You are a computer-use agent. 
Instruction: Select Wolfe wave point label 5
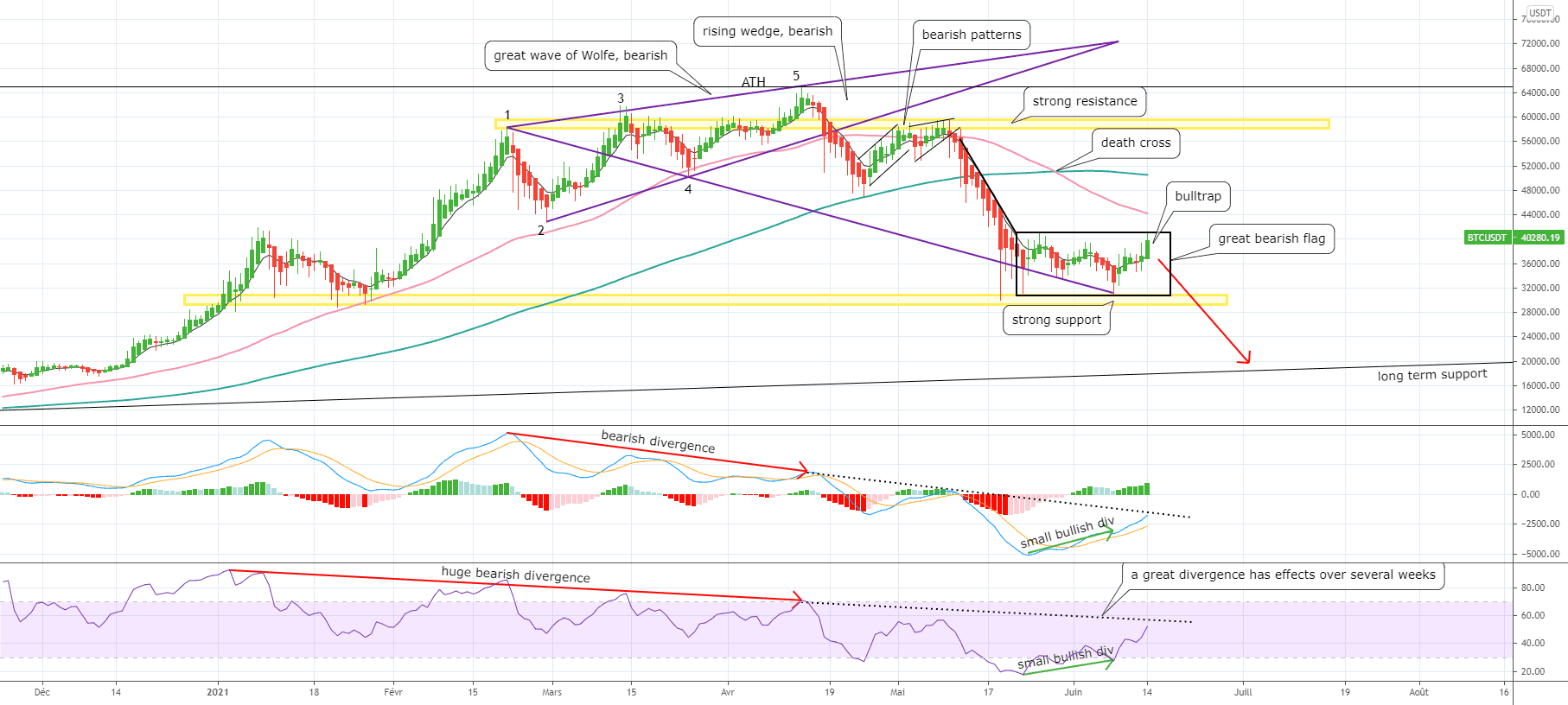[x=796, y=76]
